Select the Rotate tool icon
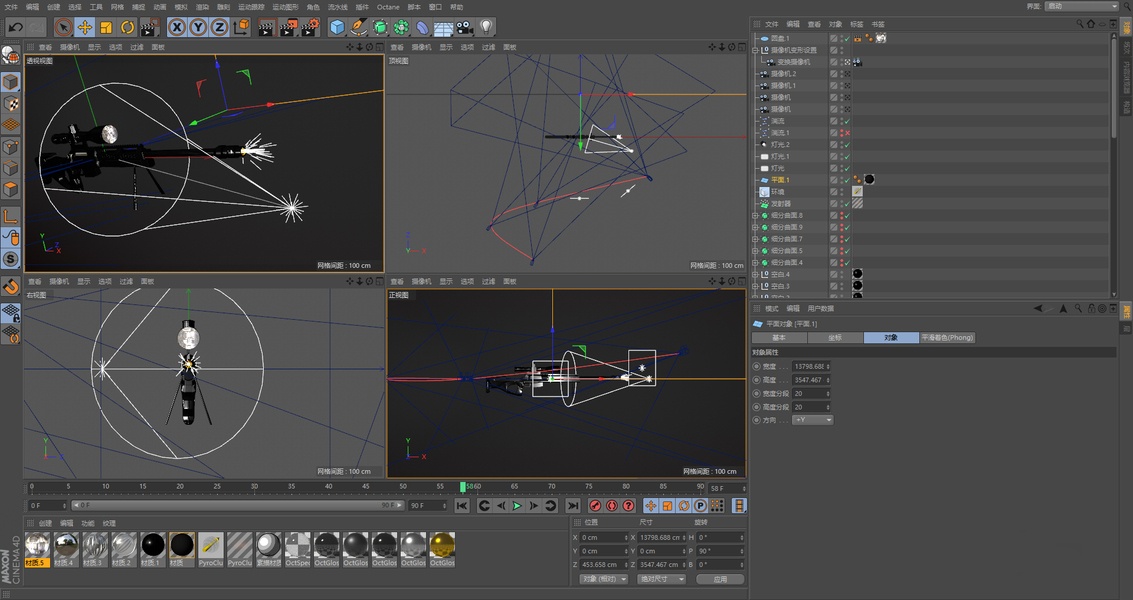The height and width of the screenshot is (600, 1133). [128, 27]
